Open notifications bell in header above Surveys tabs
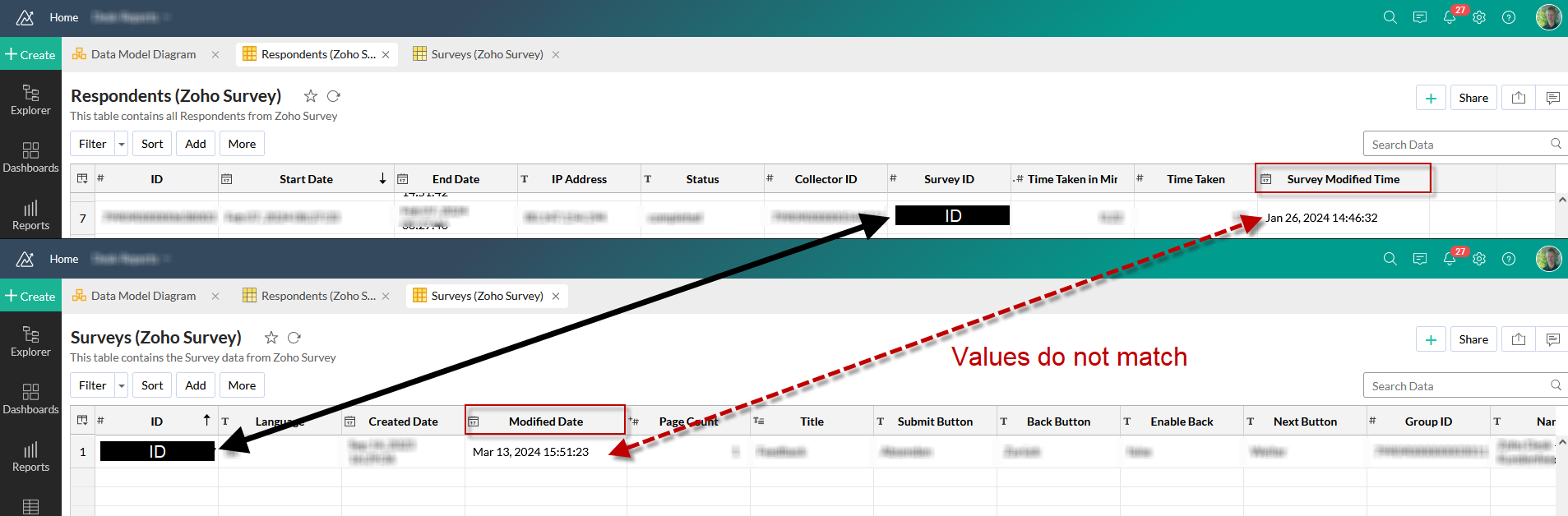Viewport: 1568px width, 516px height. (x=1450, y=259)
